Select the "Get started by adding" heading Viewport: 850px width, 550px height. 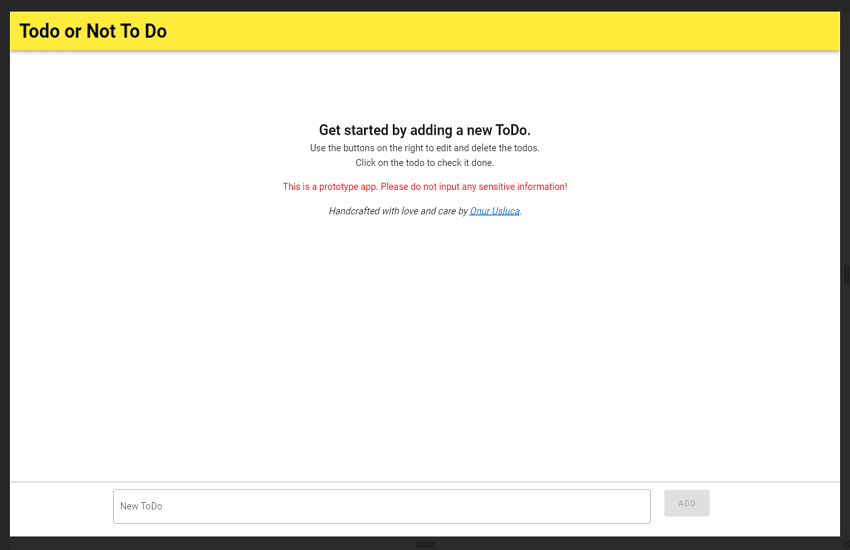424,130
